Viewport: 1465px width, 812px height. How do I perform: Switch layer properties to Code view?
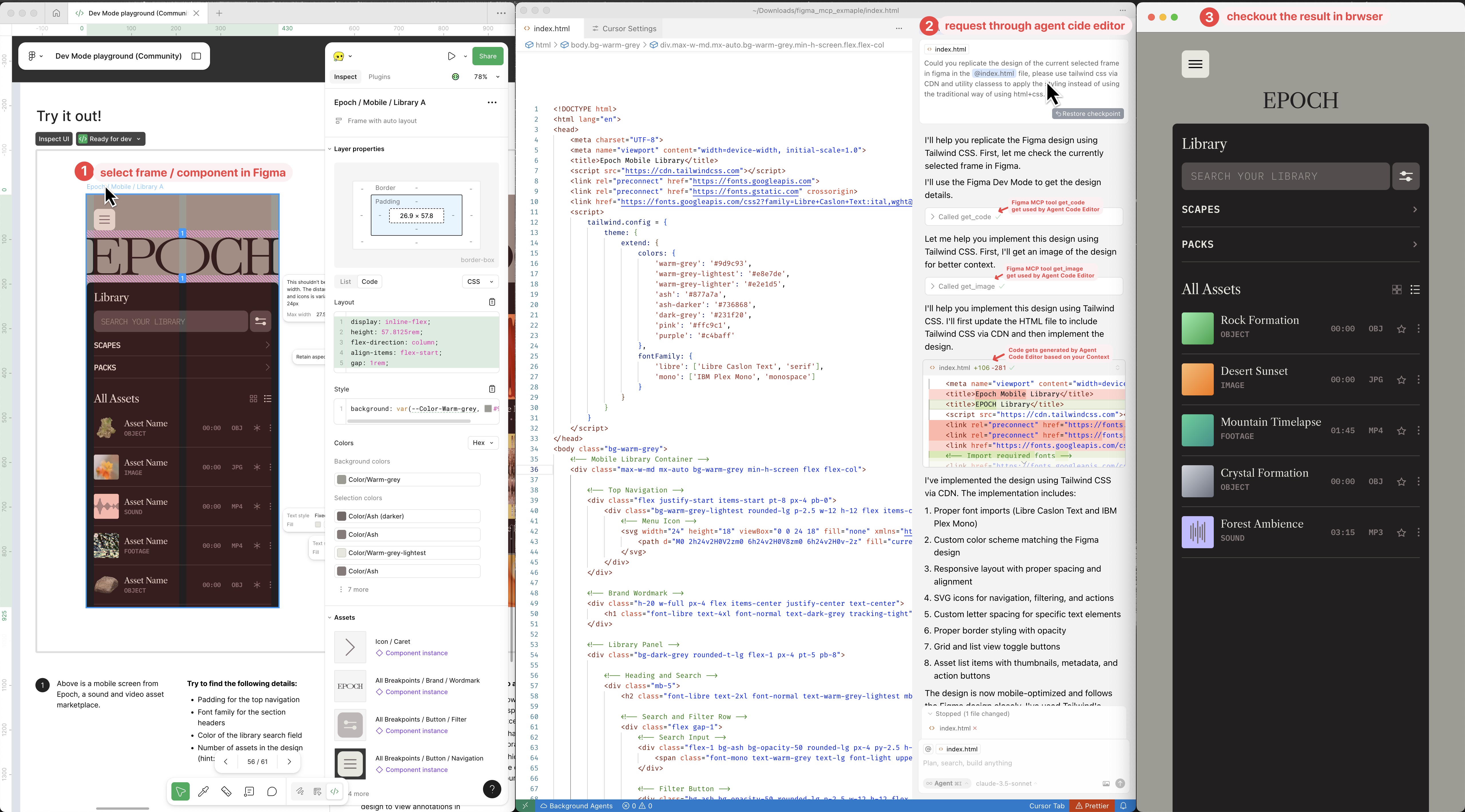370,282
